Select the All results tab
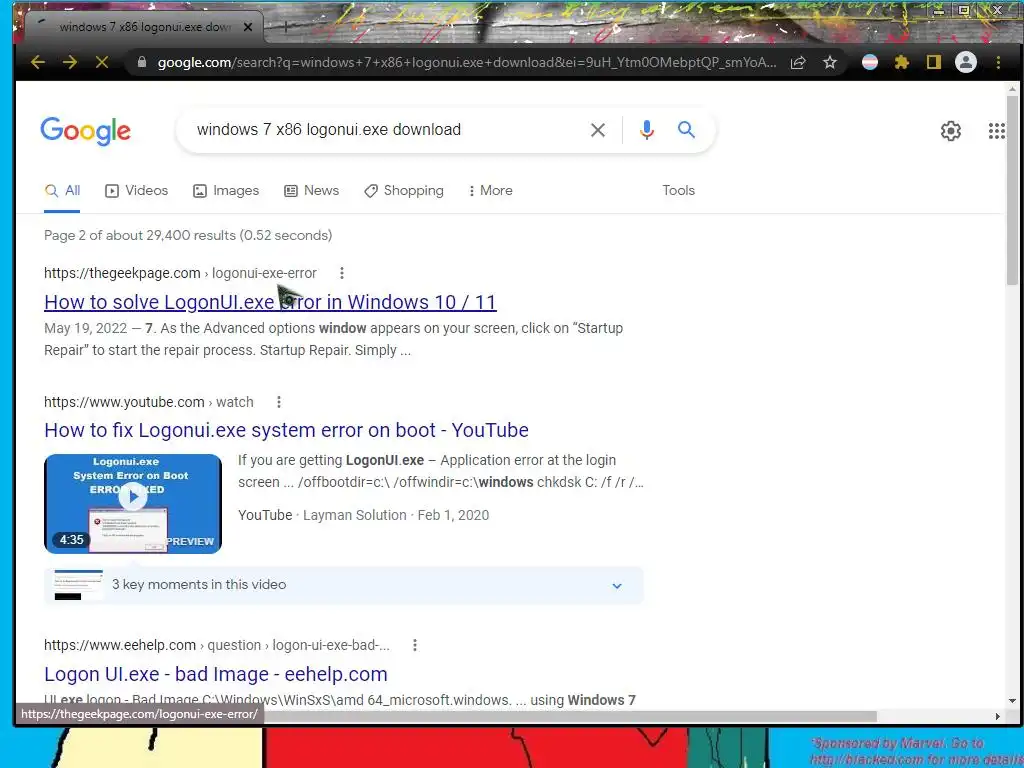Viewport: 1024px width, 768px height. pos(62,191)
